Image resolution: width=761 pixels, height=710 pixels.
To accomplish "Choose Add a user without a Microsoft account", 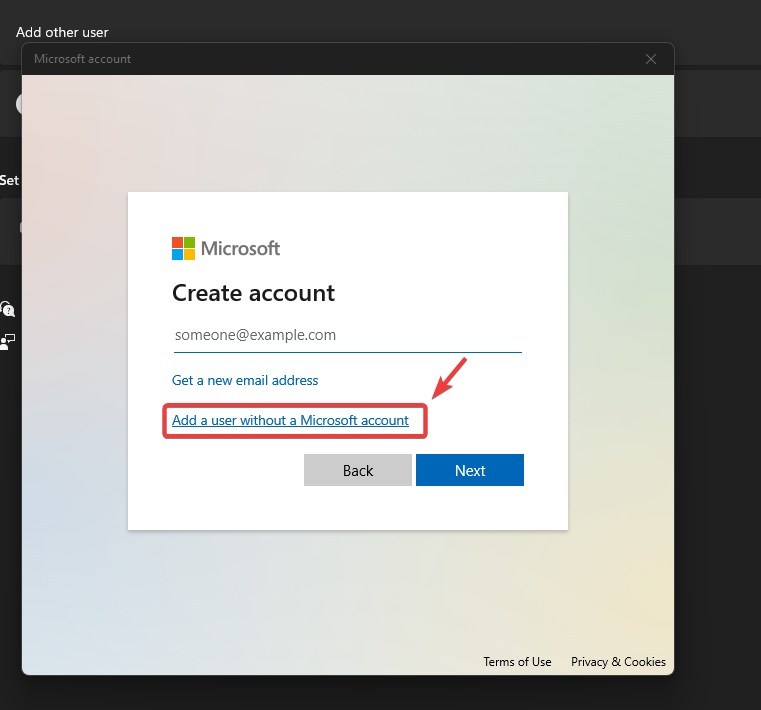I will click(290, 420).
